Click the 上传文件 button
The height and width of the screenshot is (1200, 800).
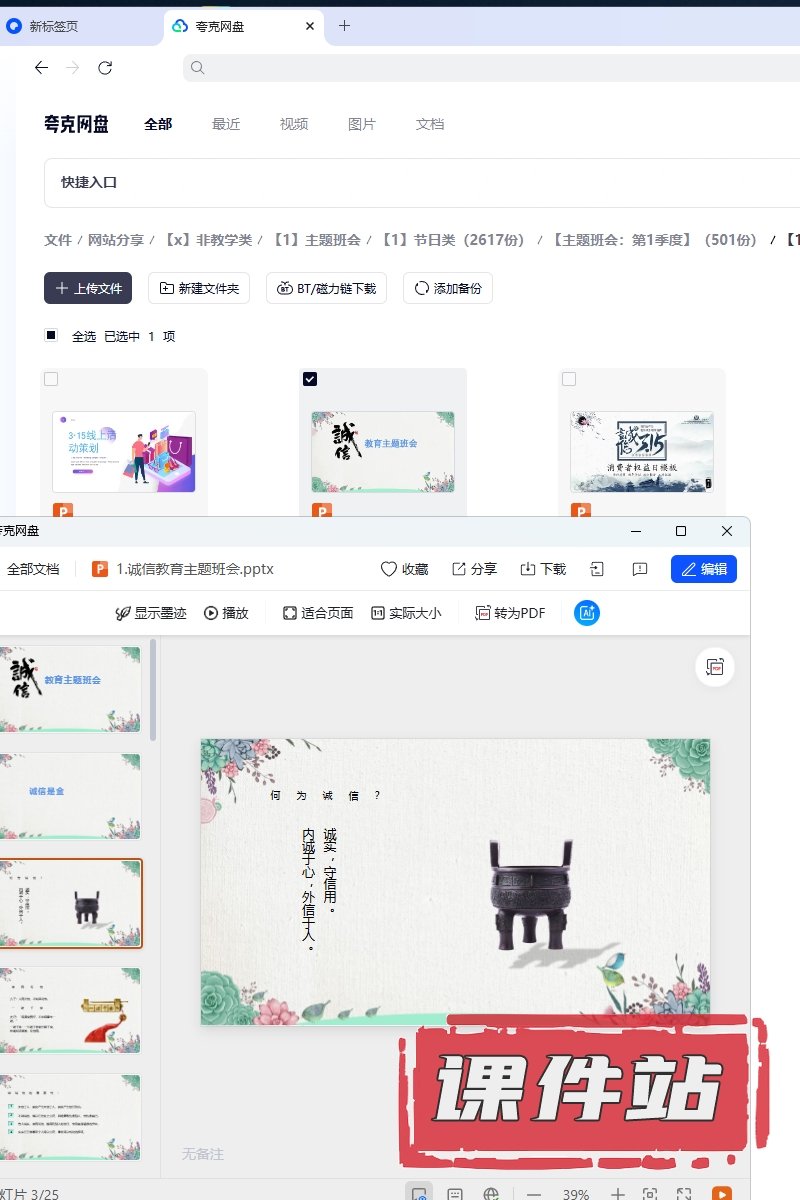(x=88, y=288)
